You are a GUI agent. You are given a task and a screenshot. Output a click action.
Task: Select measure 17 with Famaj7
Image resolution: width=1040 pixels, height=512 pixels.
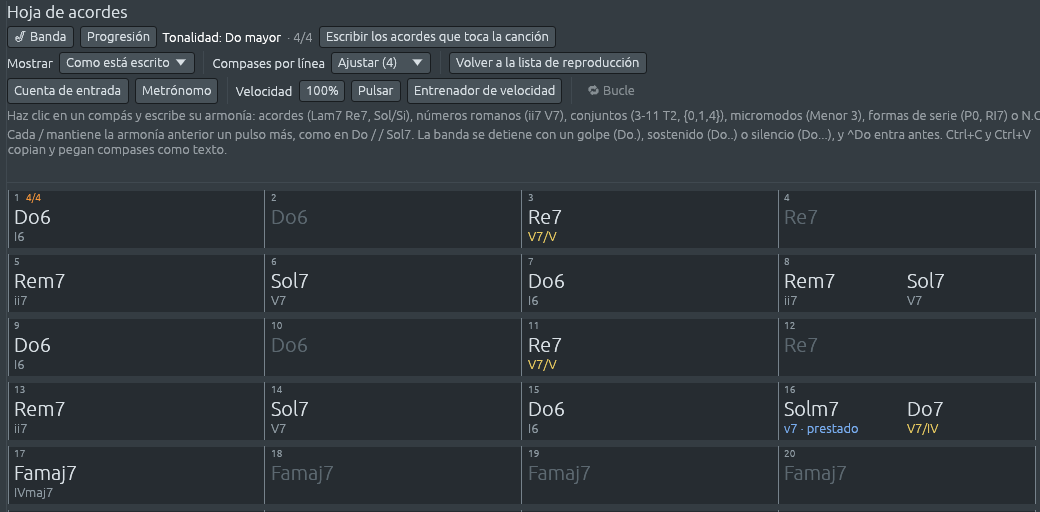[137, 475]
